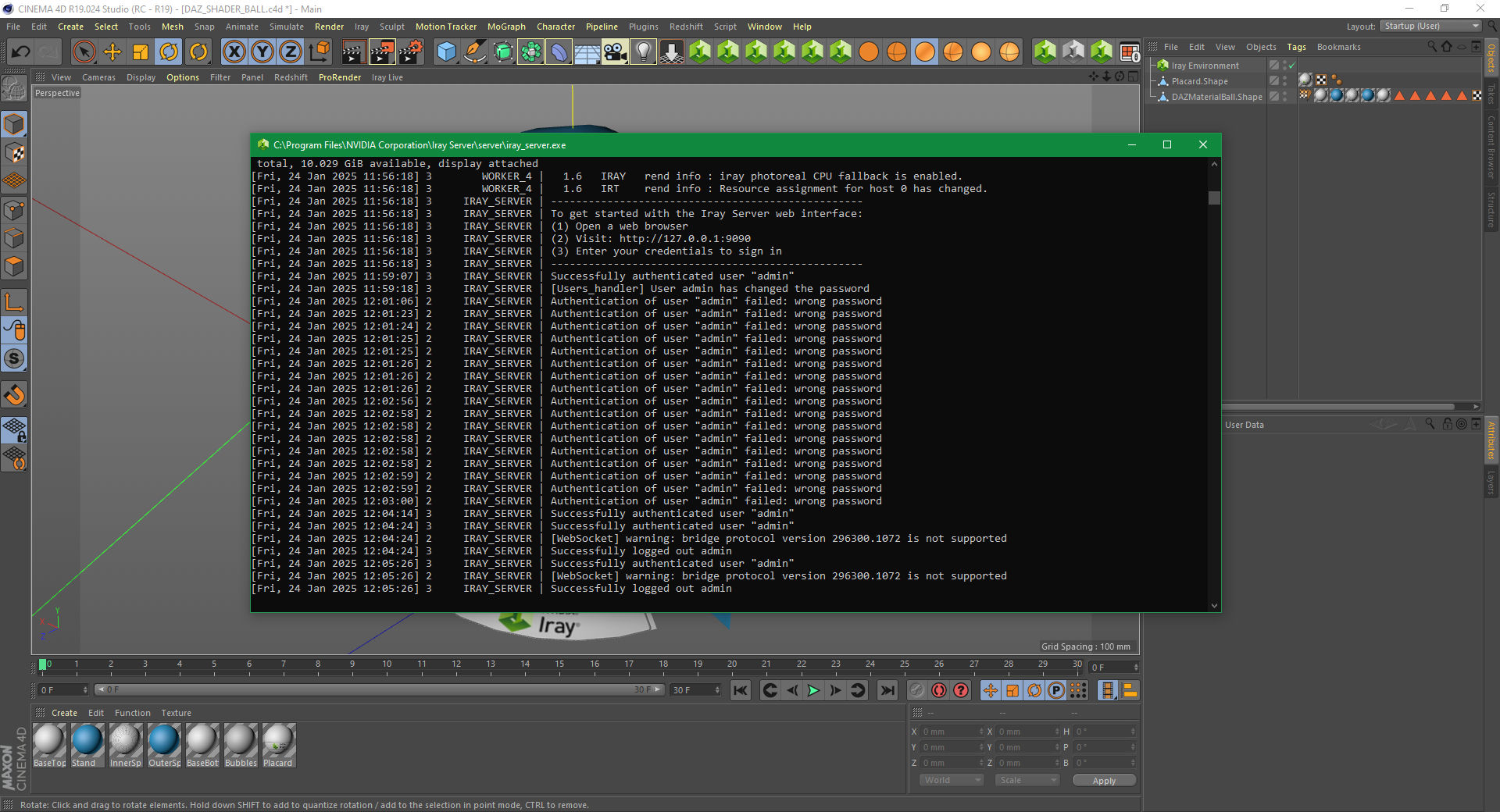Image resolution: width=1500 pixels, height=812 pixels.
Task: Play the animation forward
Action: click(813, 690)
